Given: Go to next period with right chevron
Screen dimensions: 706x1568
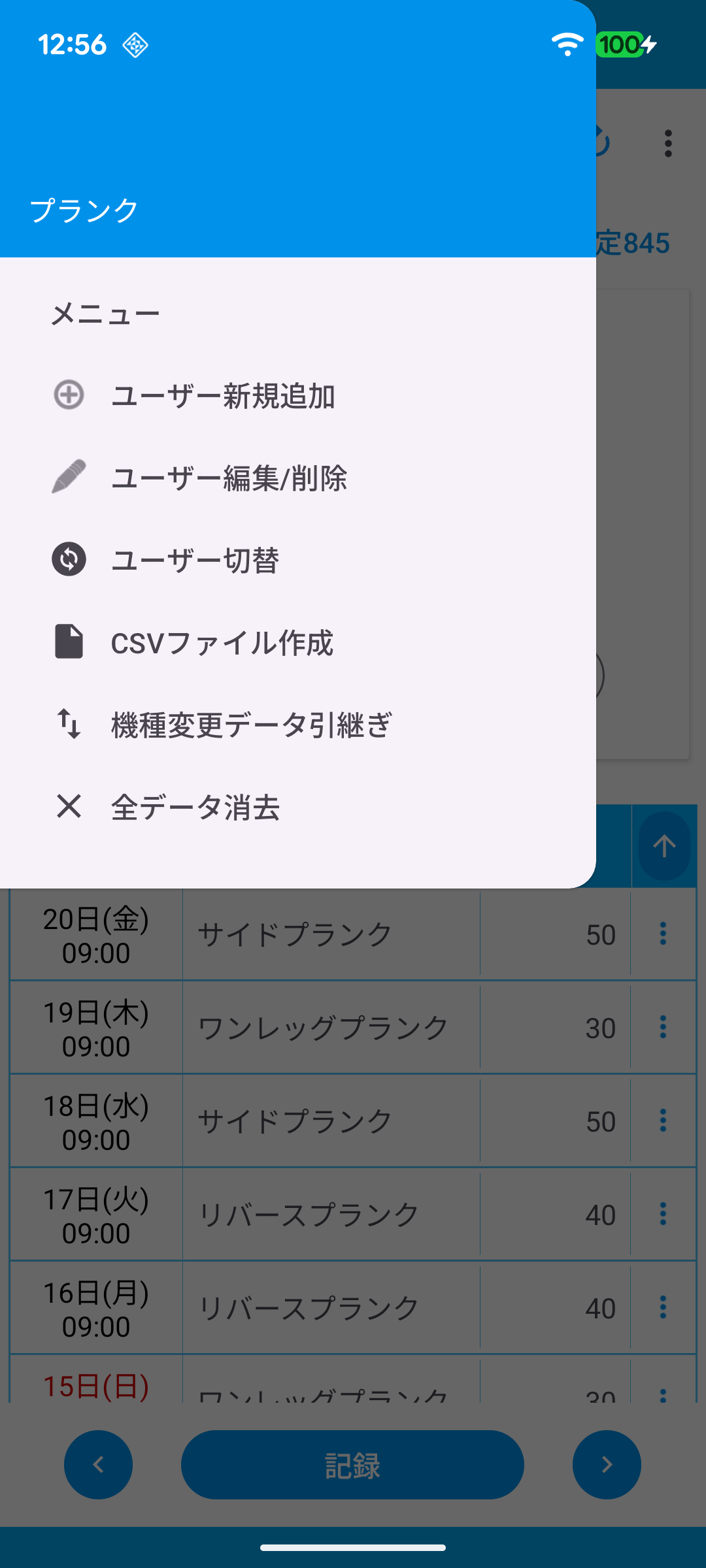Looking at the screenshot, I should (x=607, y=1465).
